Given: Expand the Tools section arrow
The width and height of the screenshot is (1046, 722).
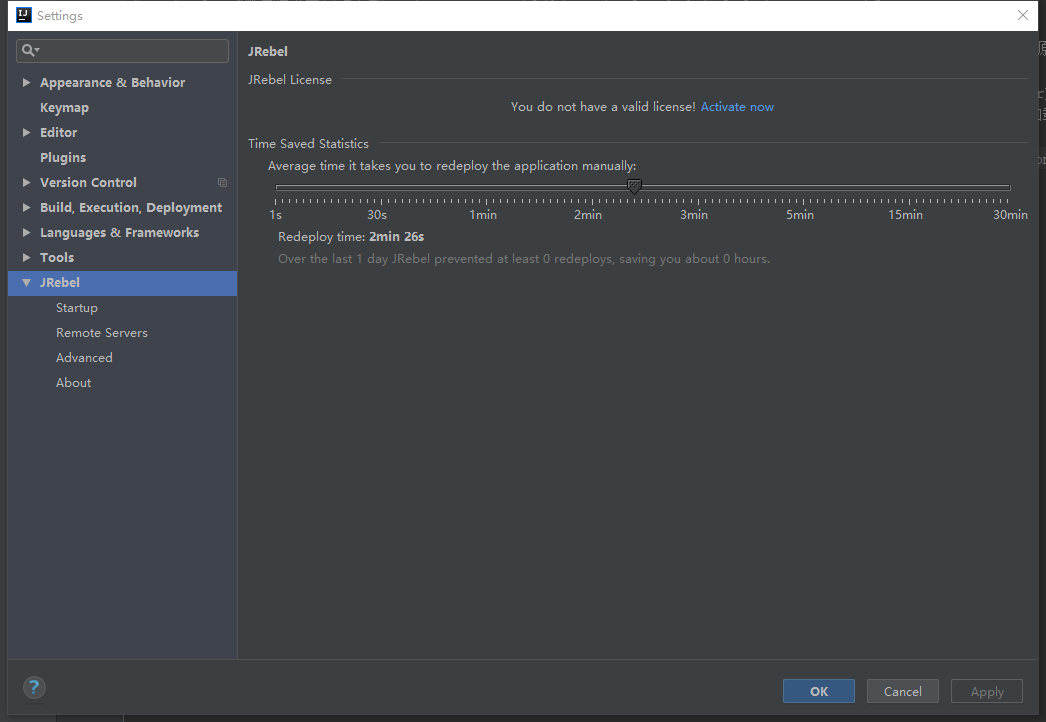Looking at the screenshot, I should pyautogui.click(x=26, y=258).
